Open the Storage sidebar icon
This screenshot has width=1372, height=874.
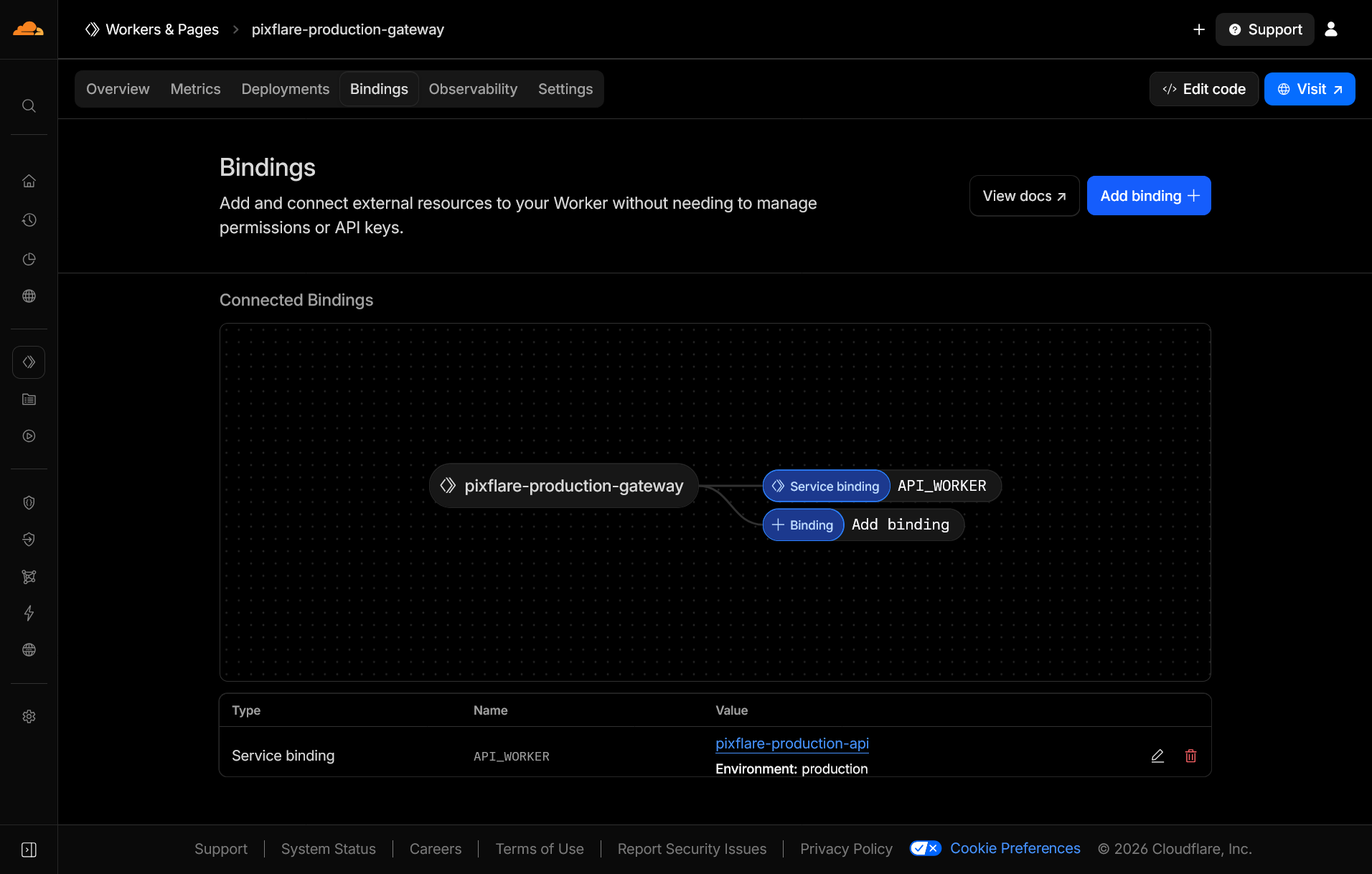click(x=29, y=399)
